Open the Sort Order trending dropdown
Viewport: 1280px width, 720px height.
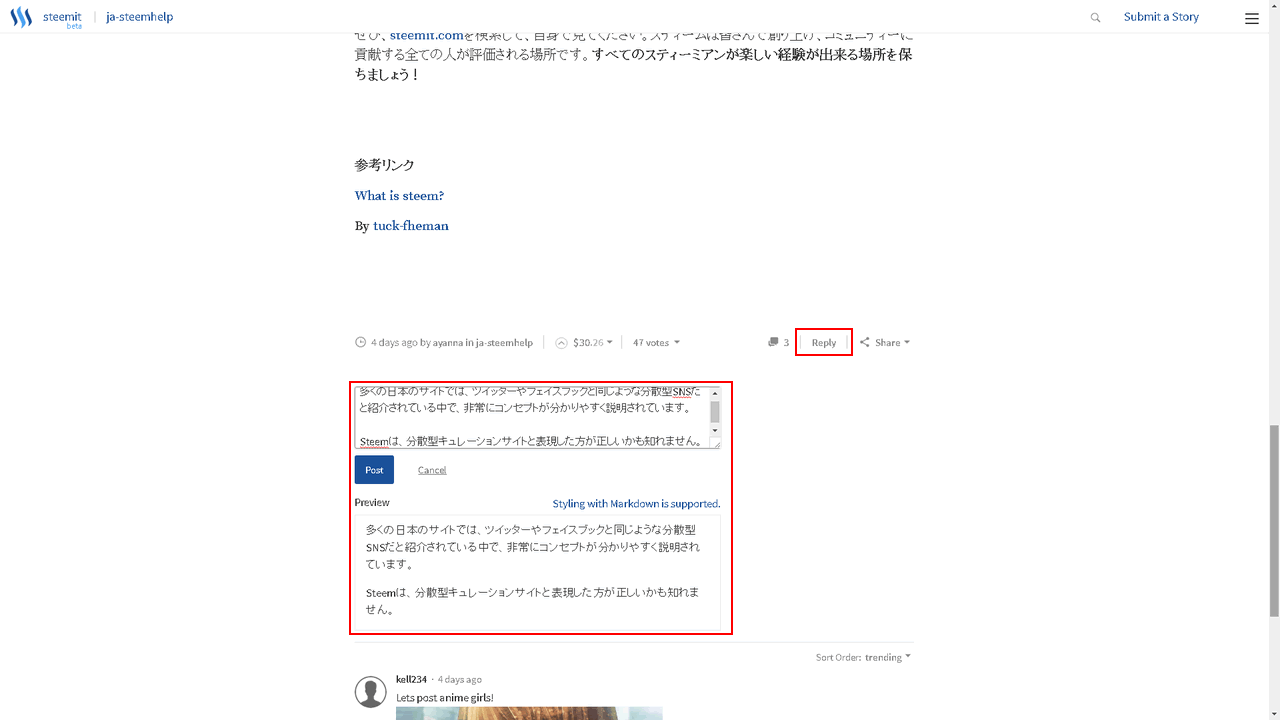[x=888, y=657]
